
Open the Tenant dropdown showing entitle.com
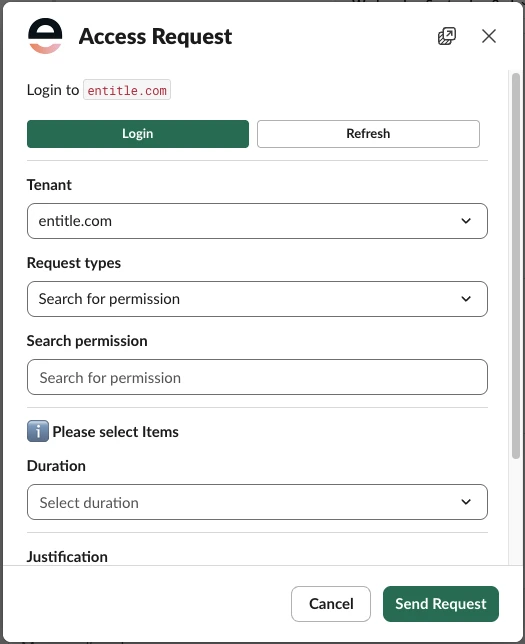258,221
